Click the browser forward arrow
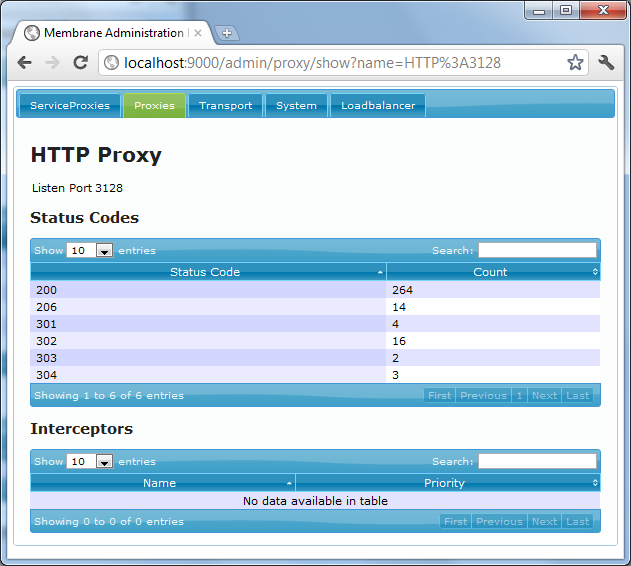The width and height of the screenshot is (631, 566). 52,62
